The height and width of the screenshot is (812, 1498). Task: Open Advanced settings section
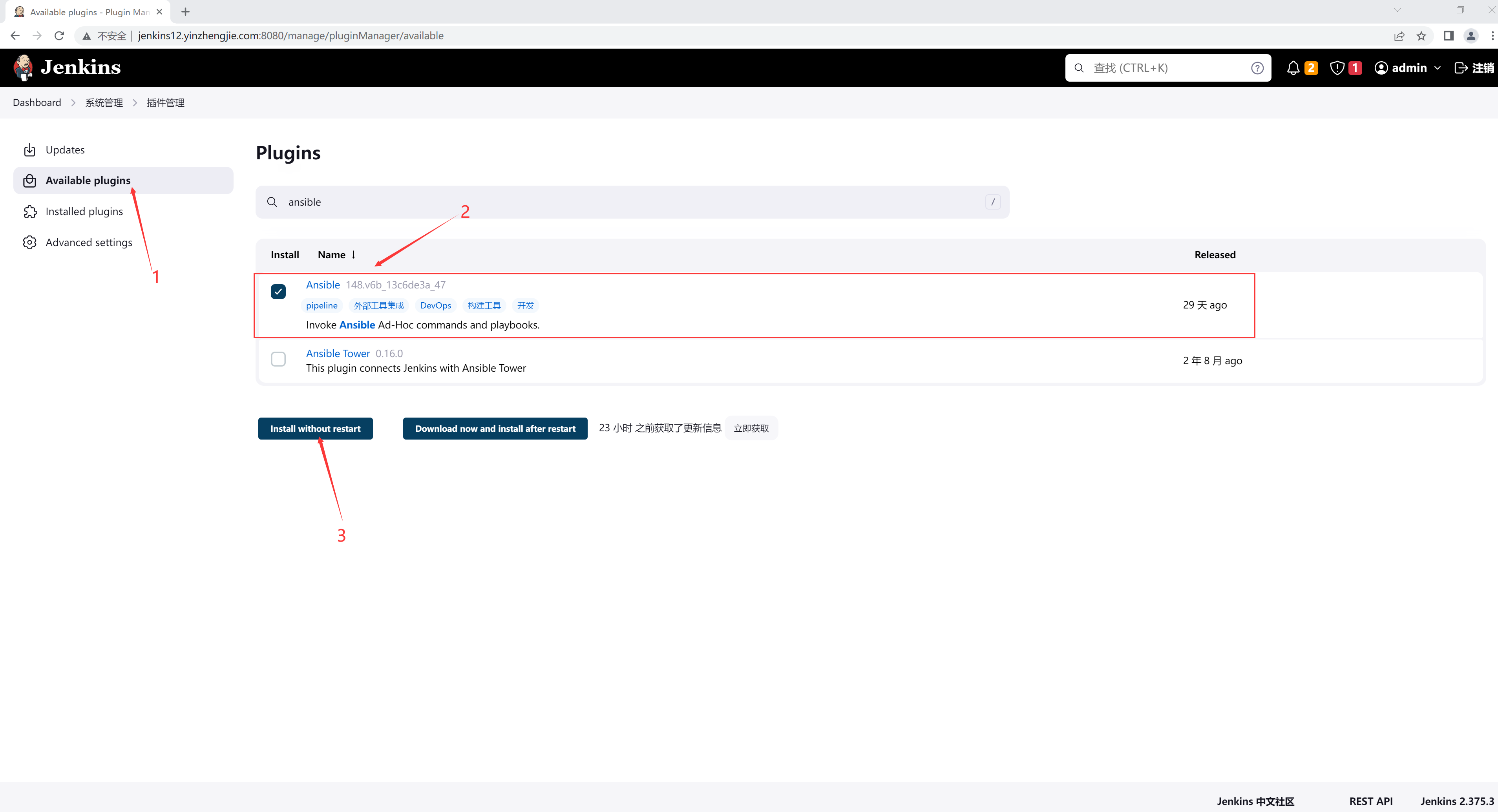pyautogui.click(x=88, y=243)
